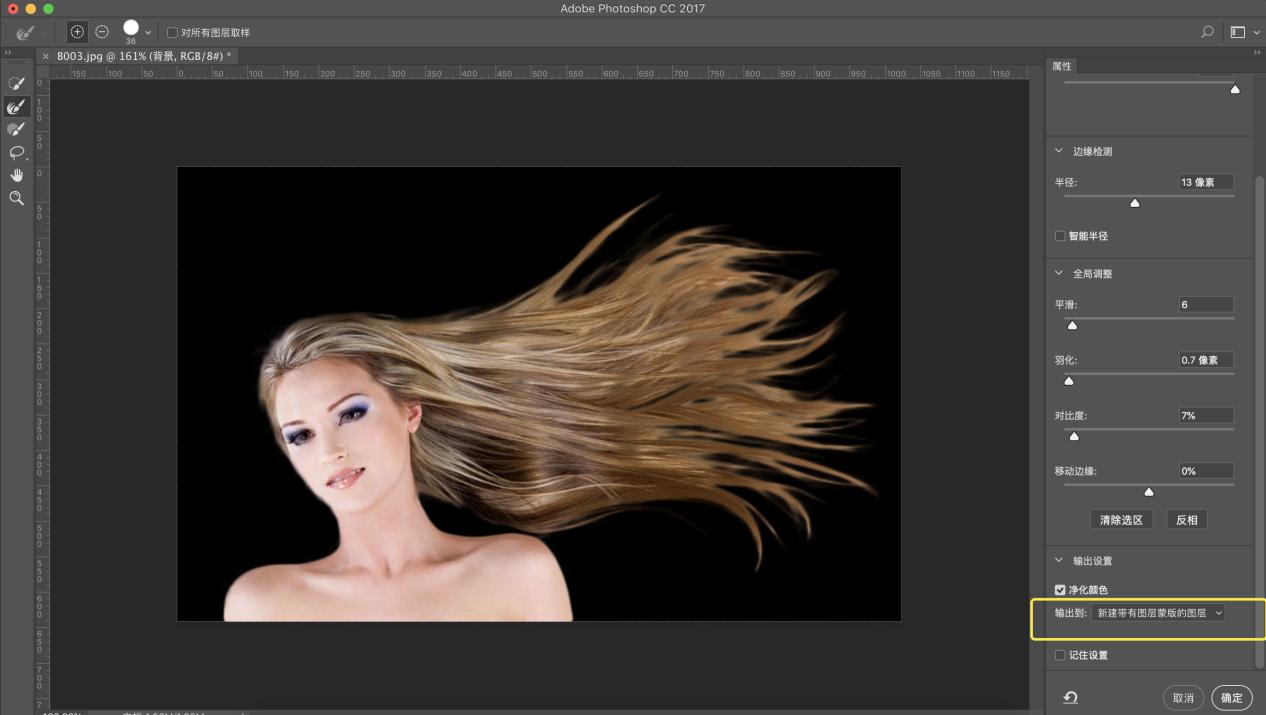
Task: Open the tool preset picker in options bar
Action: point(30,33)
